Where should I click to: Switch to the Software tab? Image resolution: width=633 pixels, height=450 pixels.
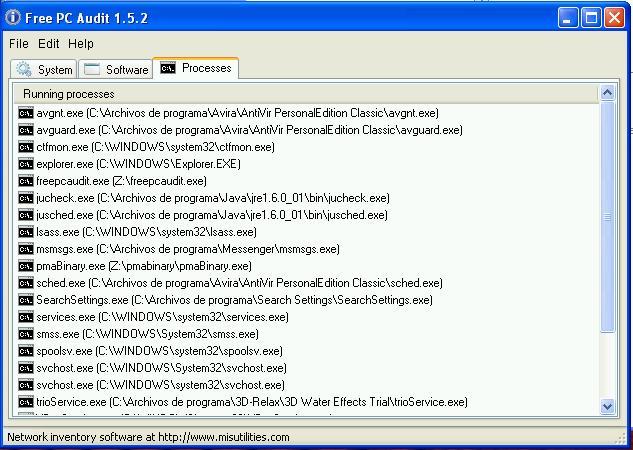tap(115, 69)
